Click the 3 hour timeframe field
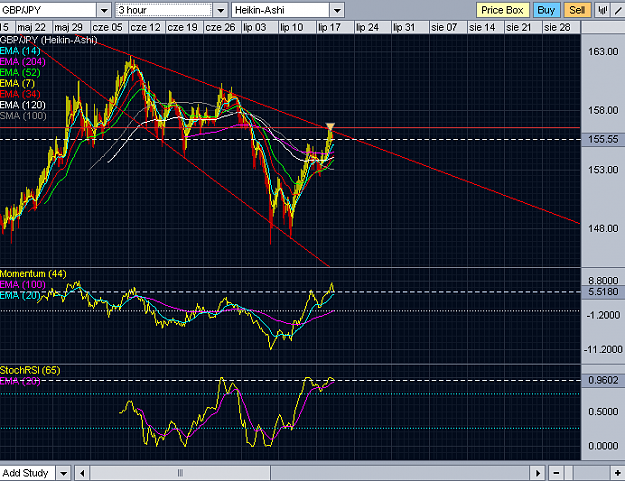Image resolution: width=625 pixels, height=481 pixels. [164, 10]
